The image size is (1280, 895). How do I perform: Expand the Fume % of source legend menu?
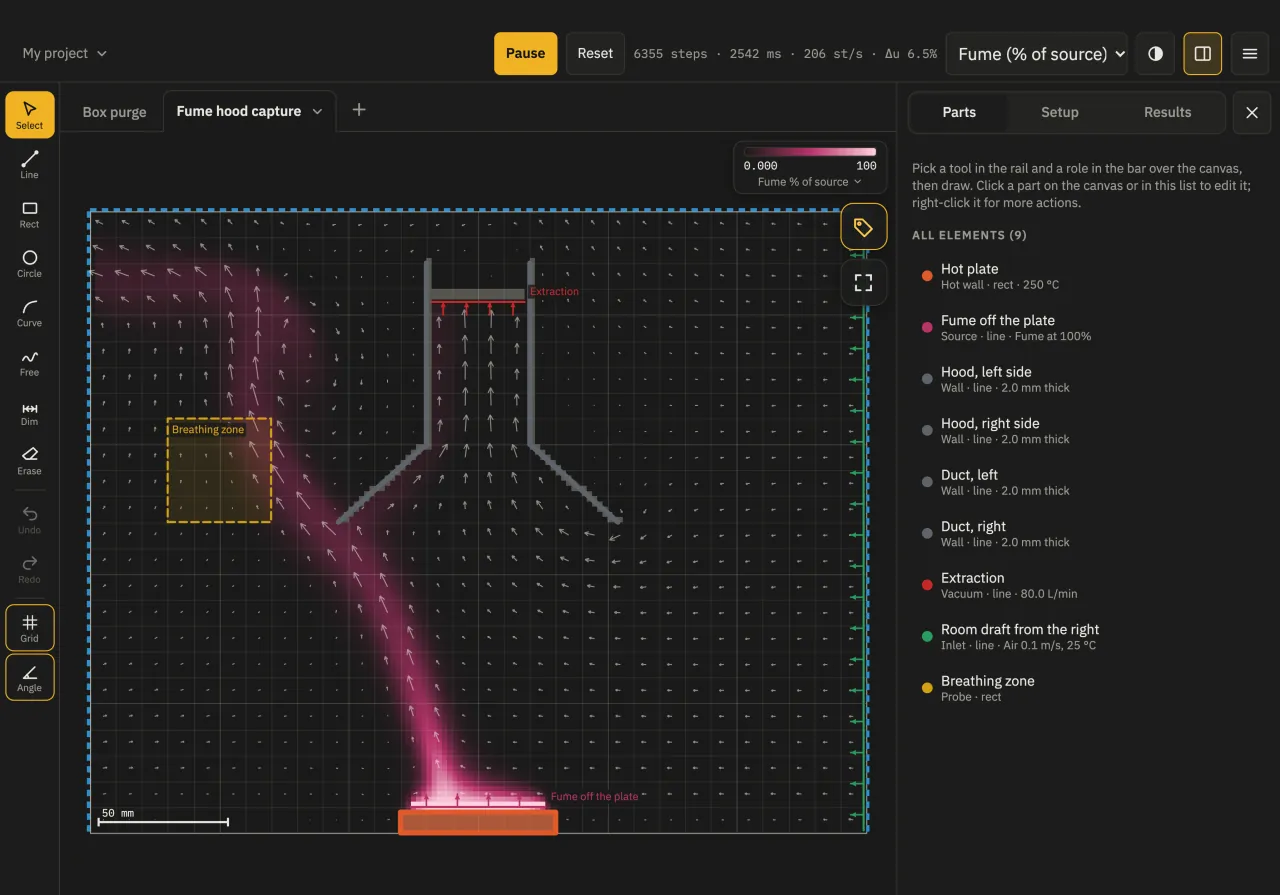point(810,182)
